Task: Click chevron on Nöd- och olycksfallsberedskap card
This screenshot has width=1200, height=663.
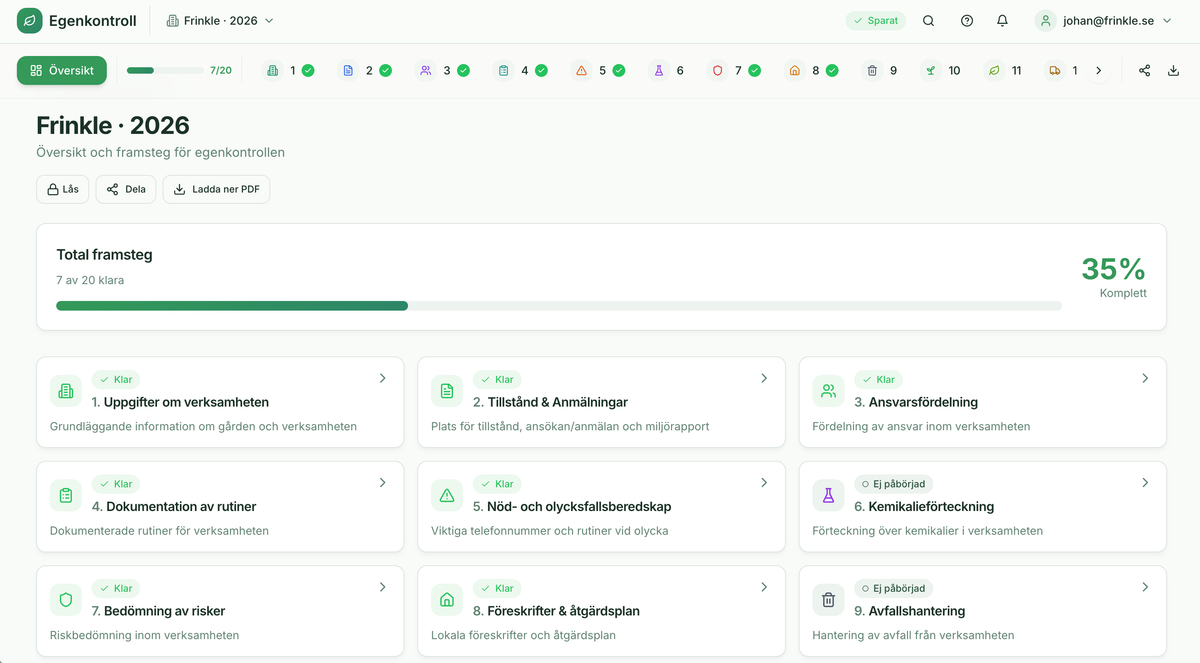Action: click(764, 483)
